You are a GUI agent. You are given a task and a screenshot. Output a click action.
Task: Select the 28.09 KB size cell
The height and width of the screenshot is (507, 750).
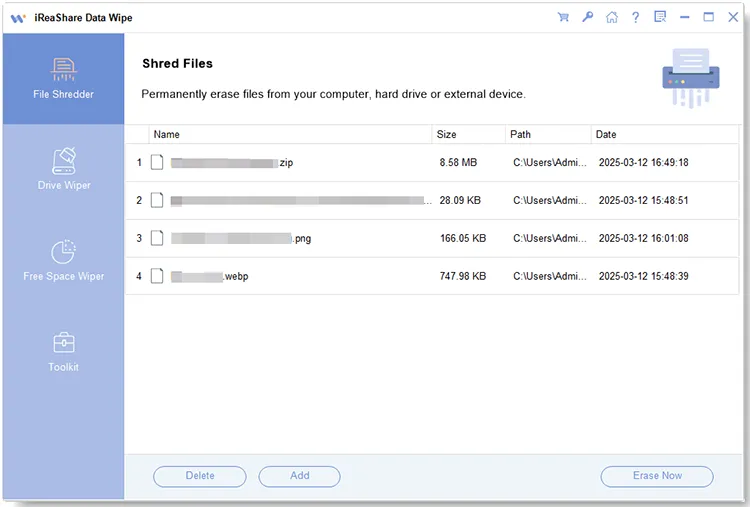(460, 200)
